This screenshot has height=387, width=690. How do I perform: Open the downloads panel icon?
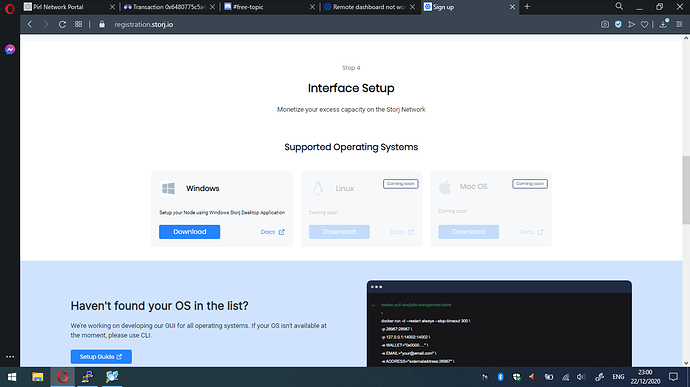tap(663, 24)
